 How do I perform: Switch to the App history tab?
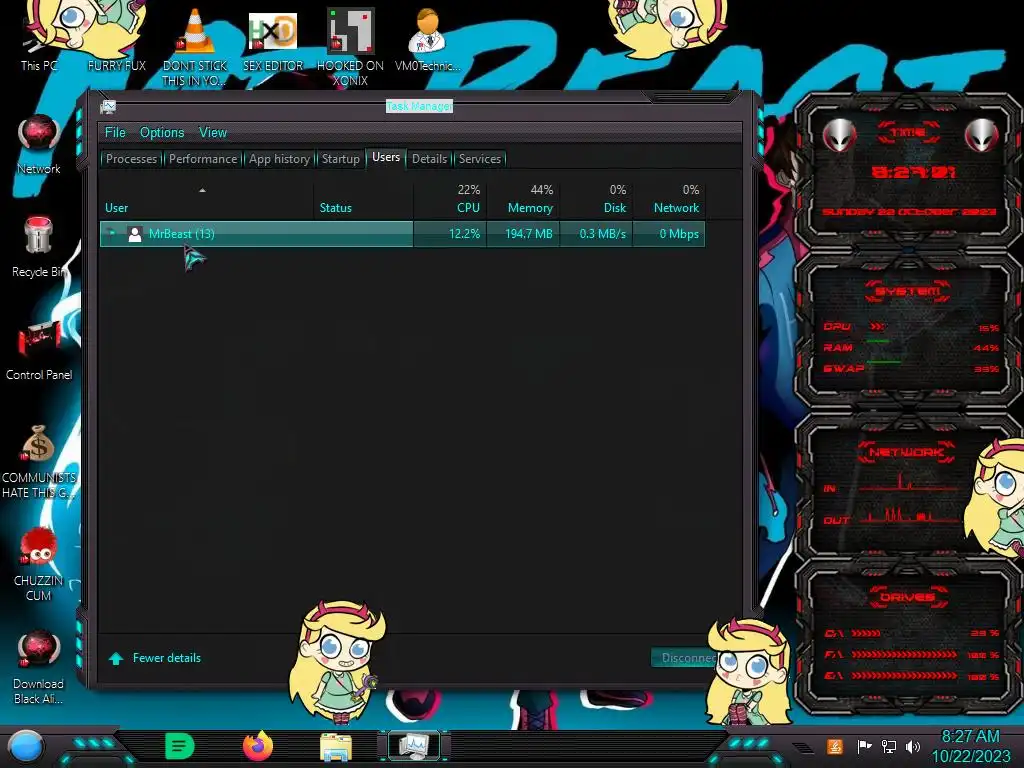(280, 159)
